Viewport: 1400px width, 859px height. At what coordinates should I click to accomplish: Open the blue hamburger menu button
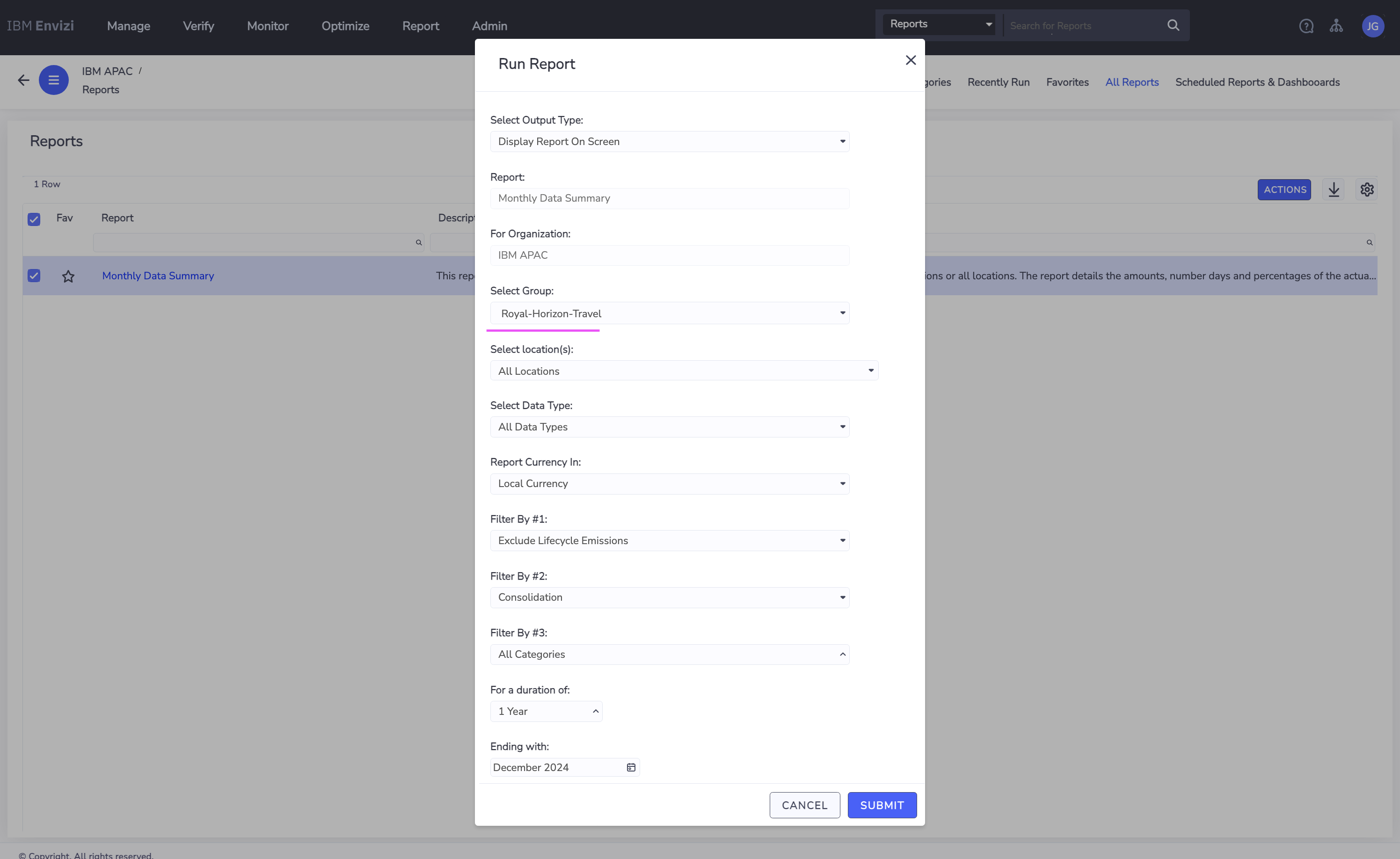click(x=53, y=80)
